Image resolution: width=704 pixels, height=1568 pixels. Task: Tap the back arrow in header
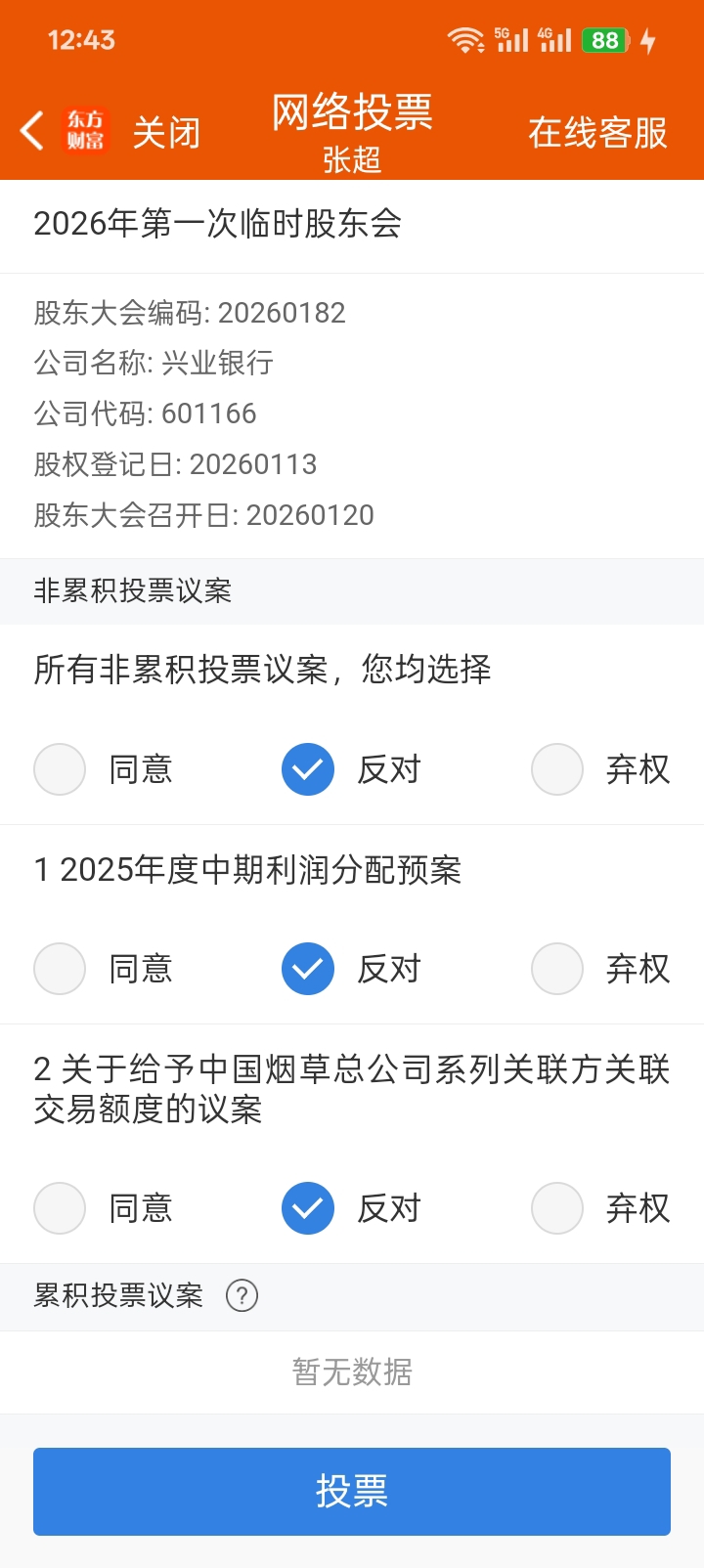tap(31, 130)
